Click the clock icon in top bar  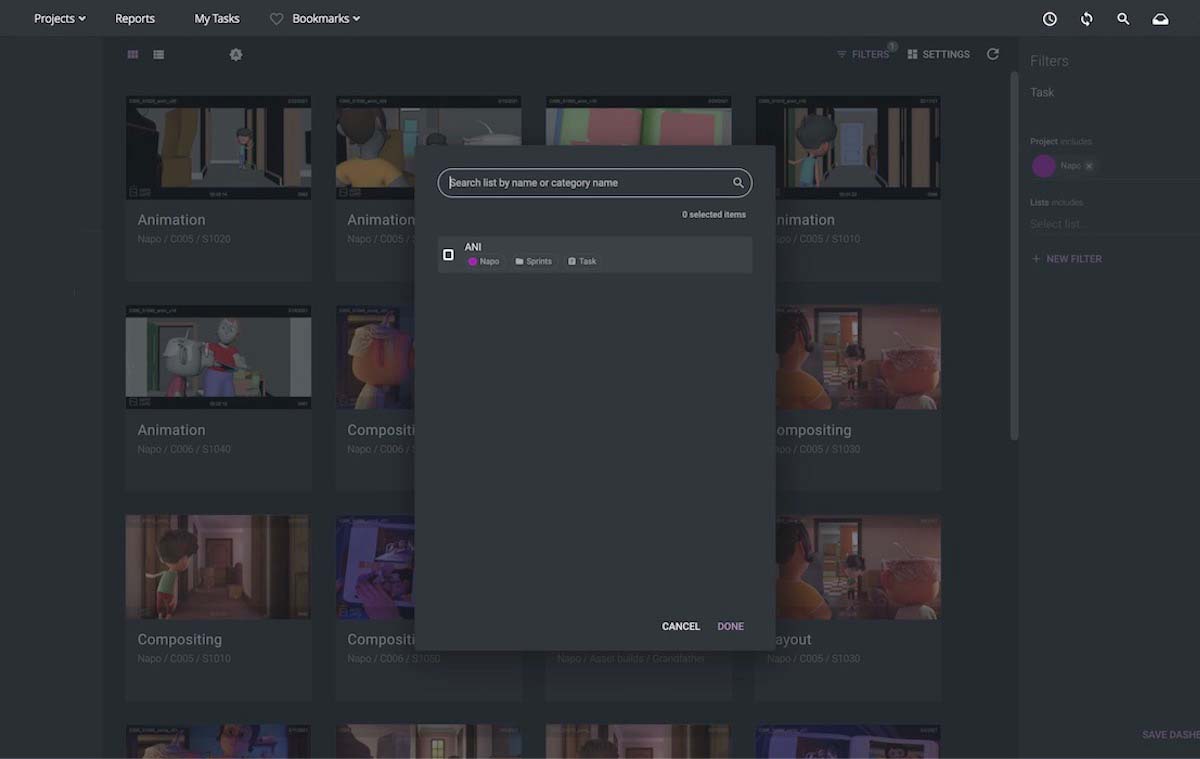click(x=1049, y=19)
